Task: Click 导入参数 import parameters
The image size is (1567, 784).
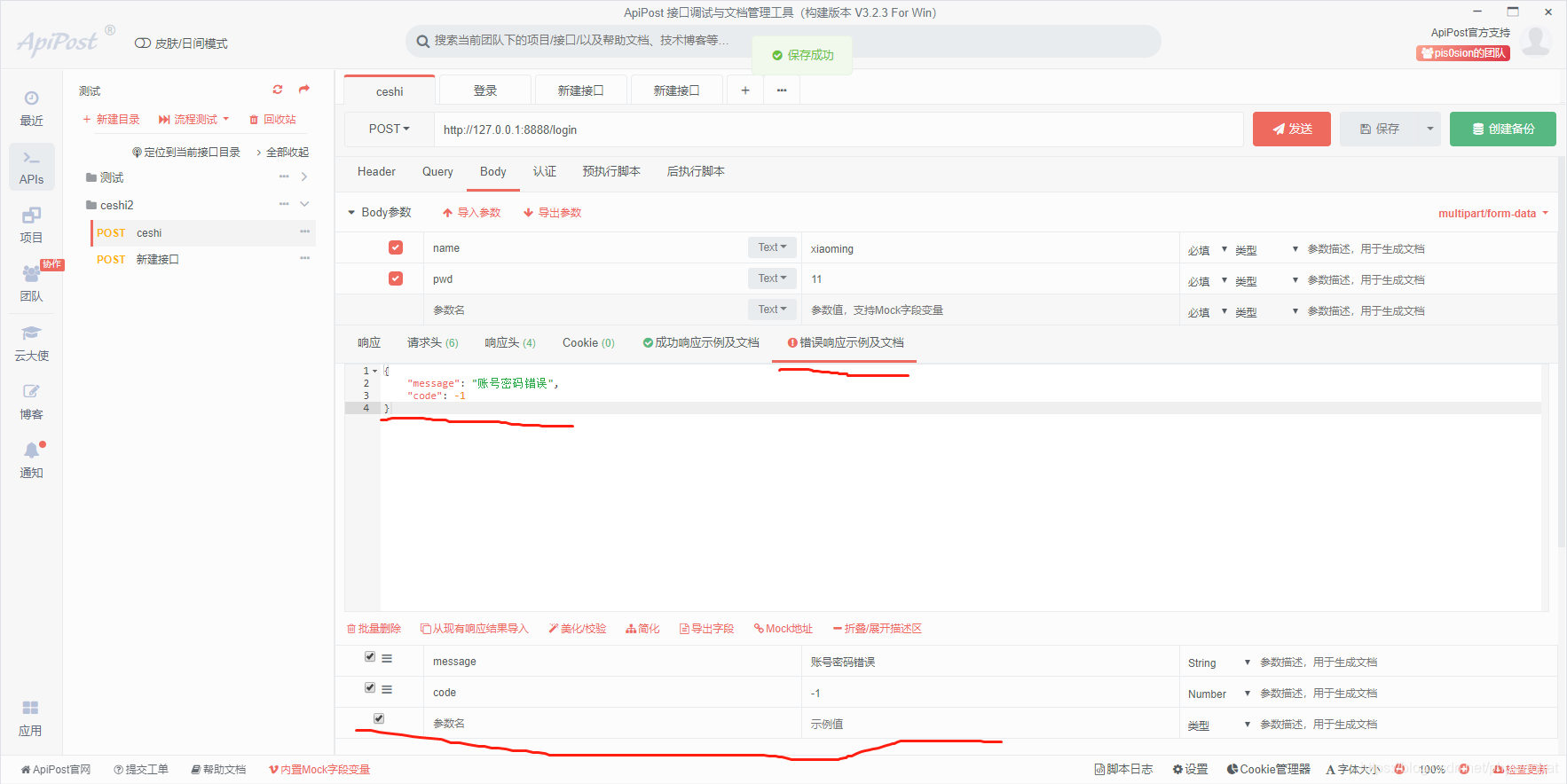Action: pyautogui.click(x=471, y=213)
